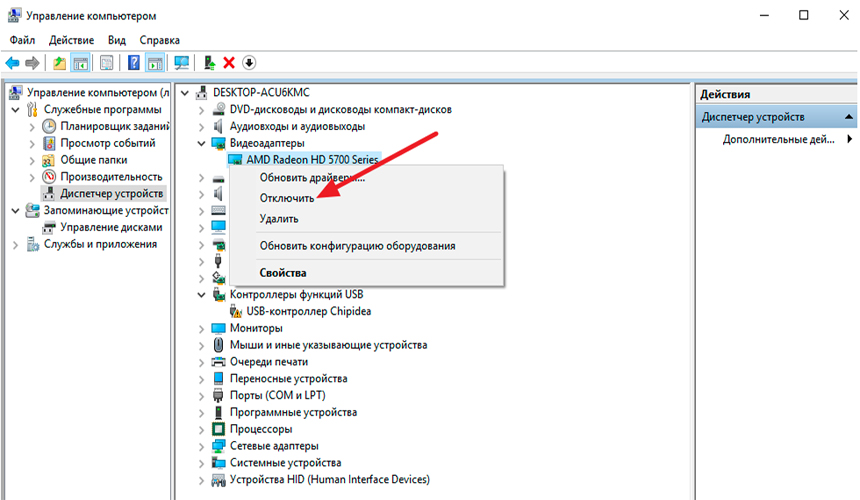Screen dimensions: 860x500
Task: Click the update driver toolbar icon
Action: pos(209,63)
